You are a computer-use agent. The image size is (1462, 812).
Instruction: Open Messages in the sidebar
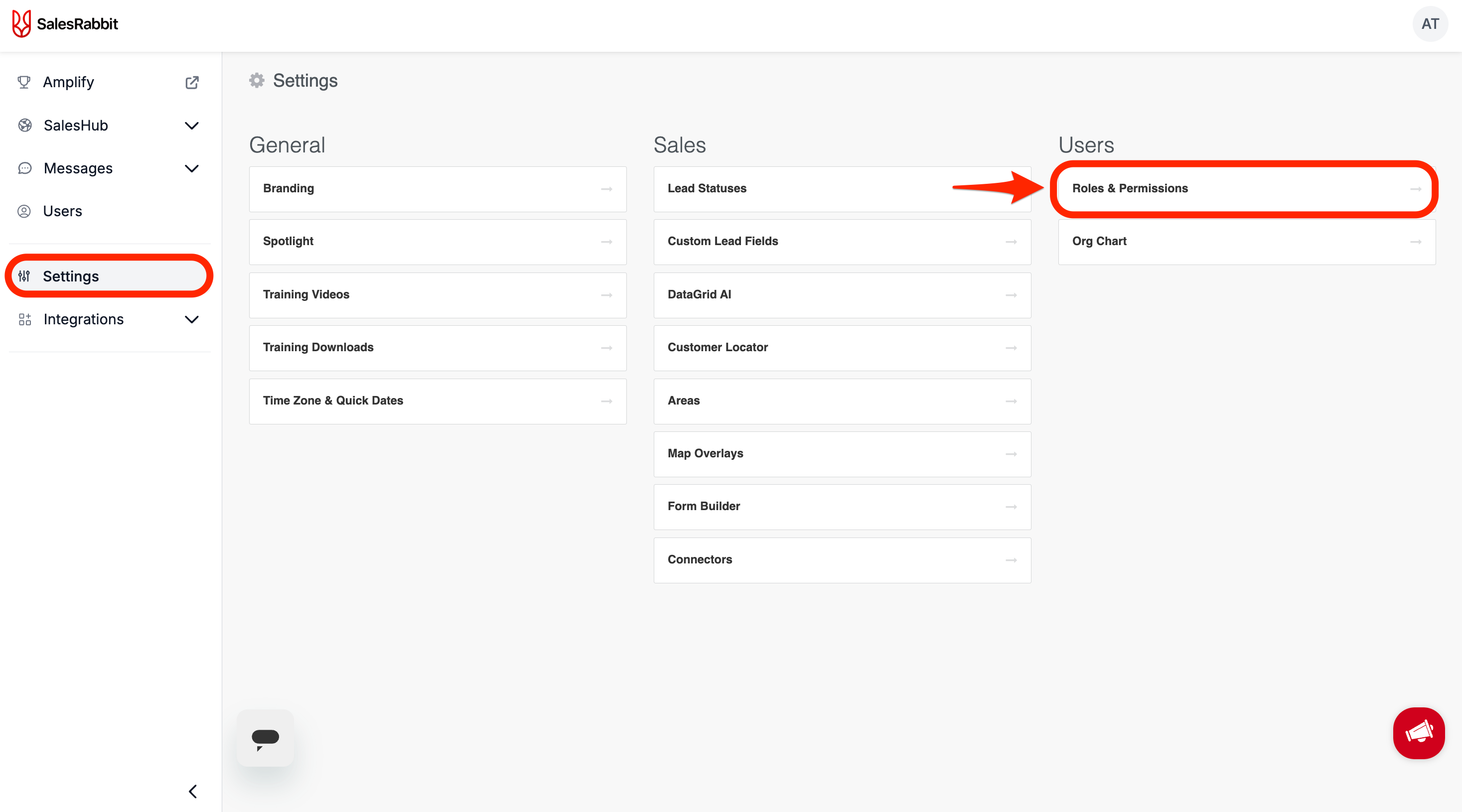point(78,168)
